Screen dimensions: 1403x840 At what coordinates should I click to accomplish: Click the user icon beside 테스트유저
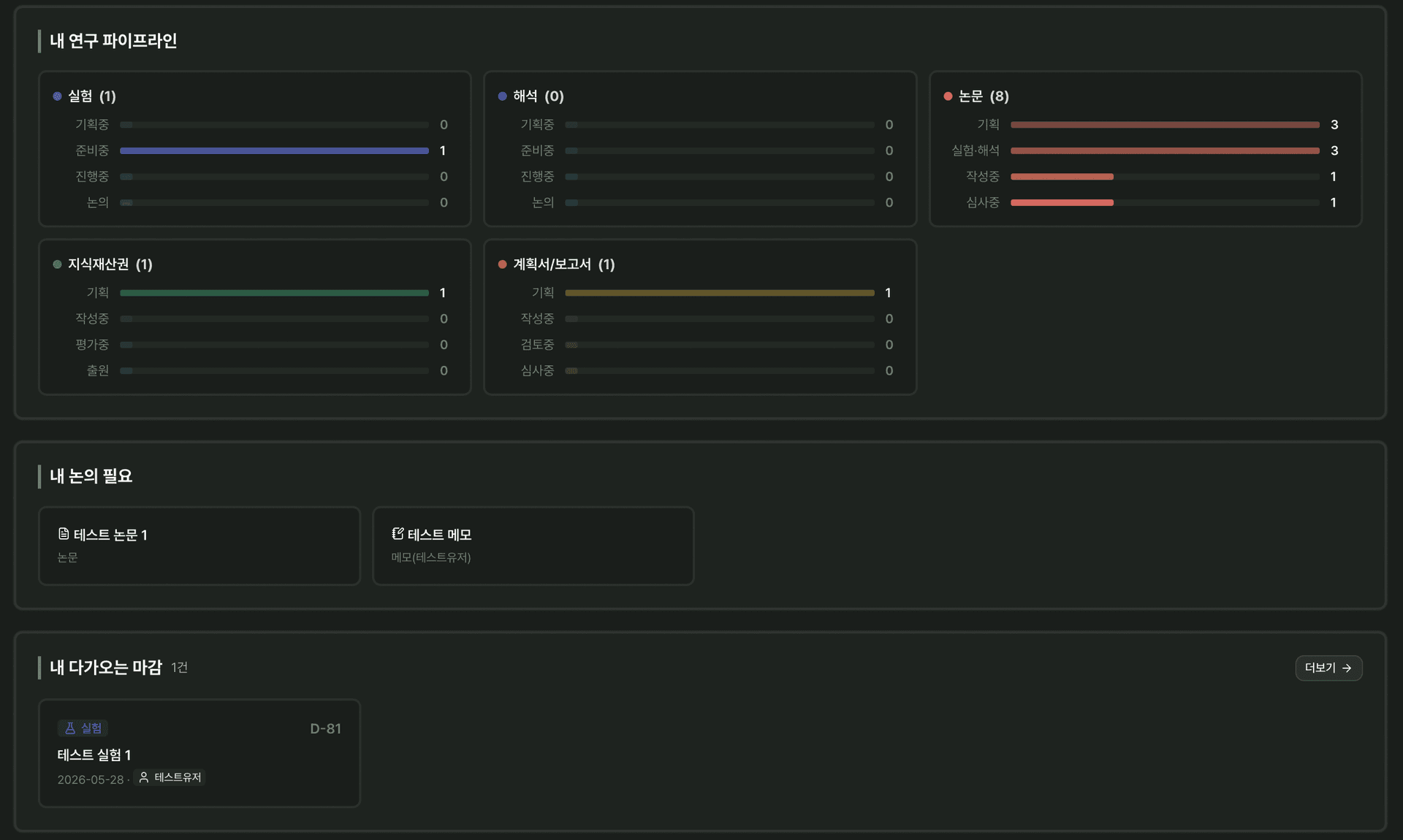coord(144,777)
